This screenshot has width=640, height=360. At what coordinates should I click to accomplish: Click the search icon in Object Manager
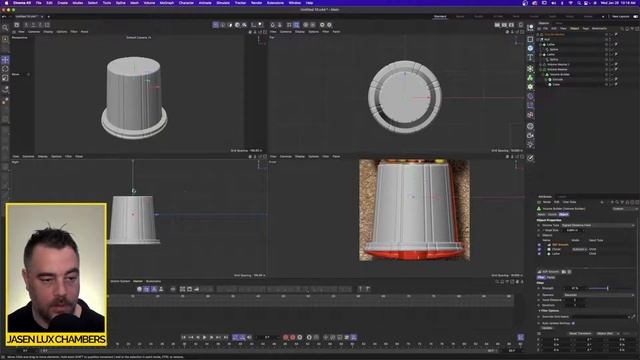pyautogui.click(x=622, y=29)
